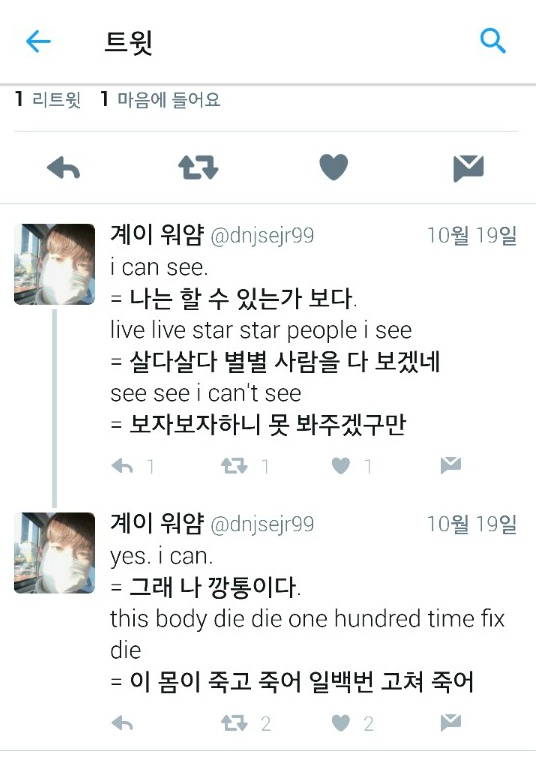
Task: Like the main tweet with the heart
Action: tap(334, 167)
